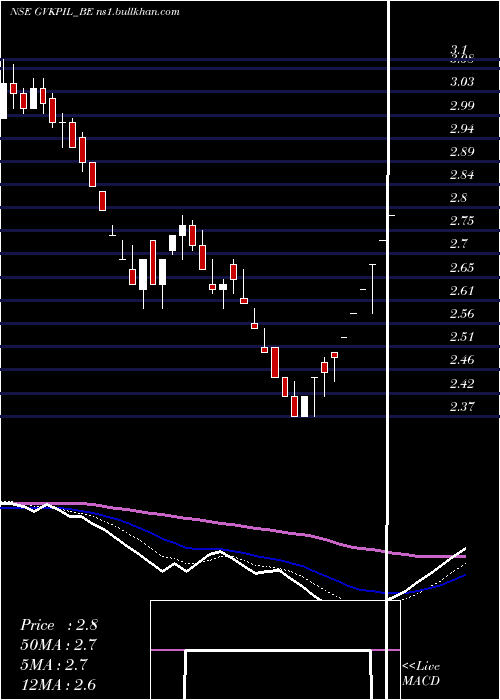Click the 2.56 price axis label
500x700 pixels.
pos(462,313)
